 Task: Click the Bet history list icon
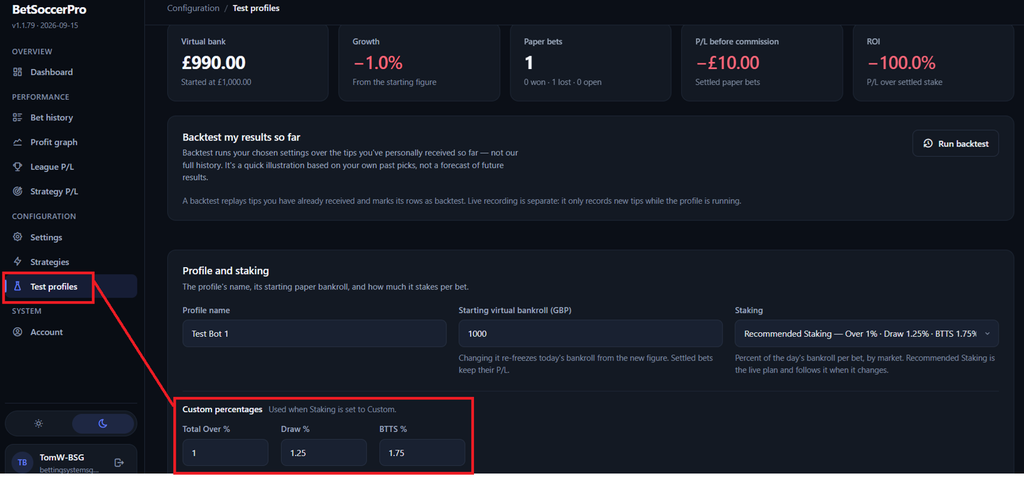click(x=18, y=118)
